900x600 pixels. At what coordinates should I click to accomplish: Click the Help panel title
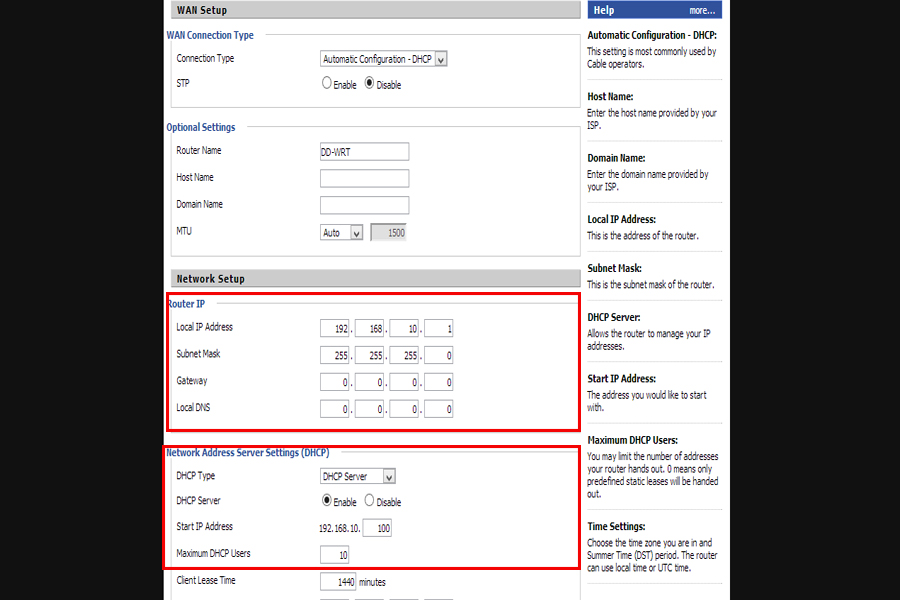(x=604, y=10)
